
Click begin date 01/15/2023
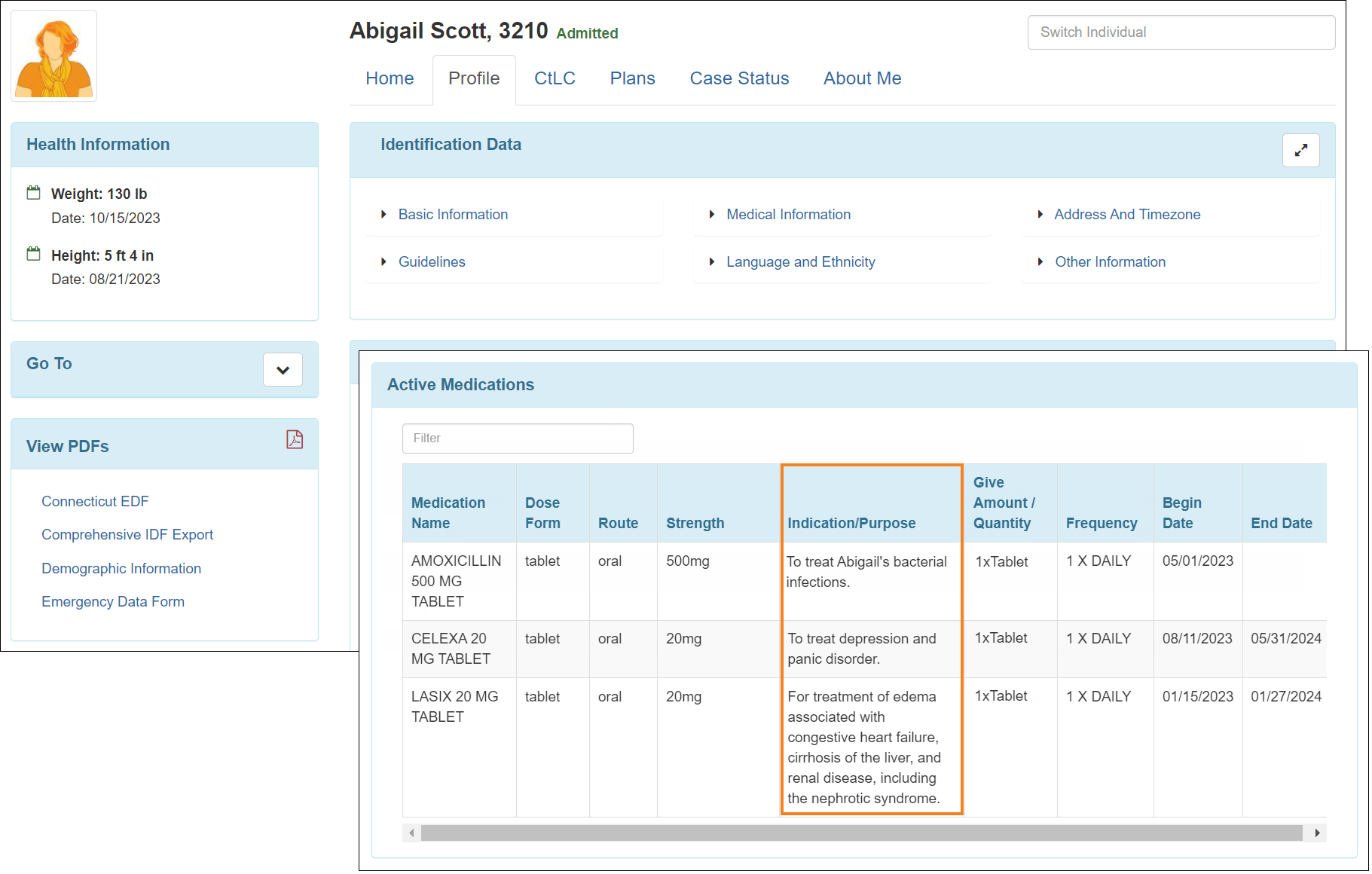(x=1198, y=697)
